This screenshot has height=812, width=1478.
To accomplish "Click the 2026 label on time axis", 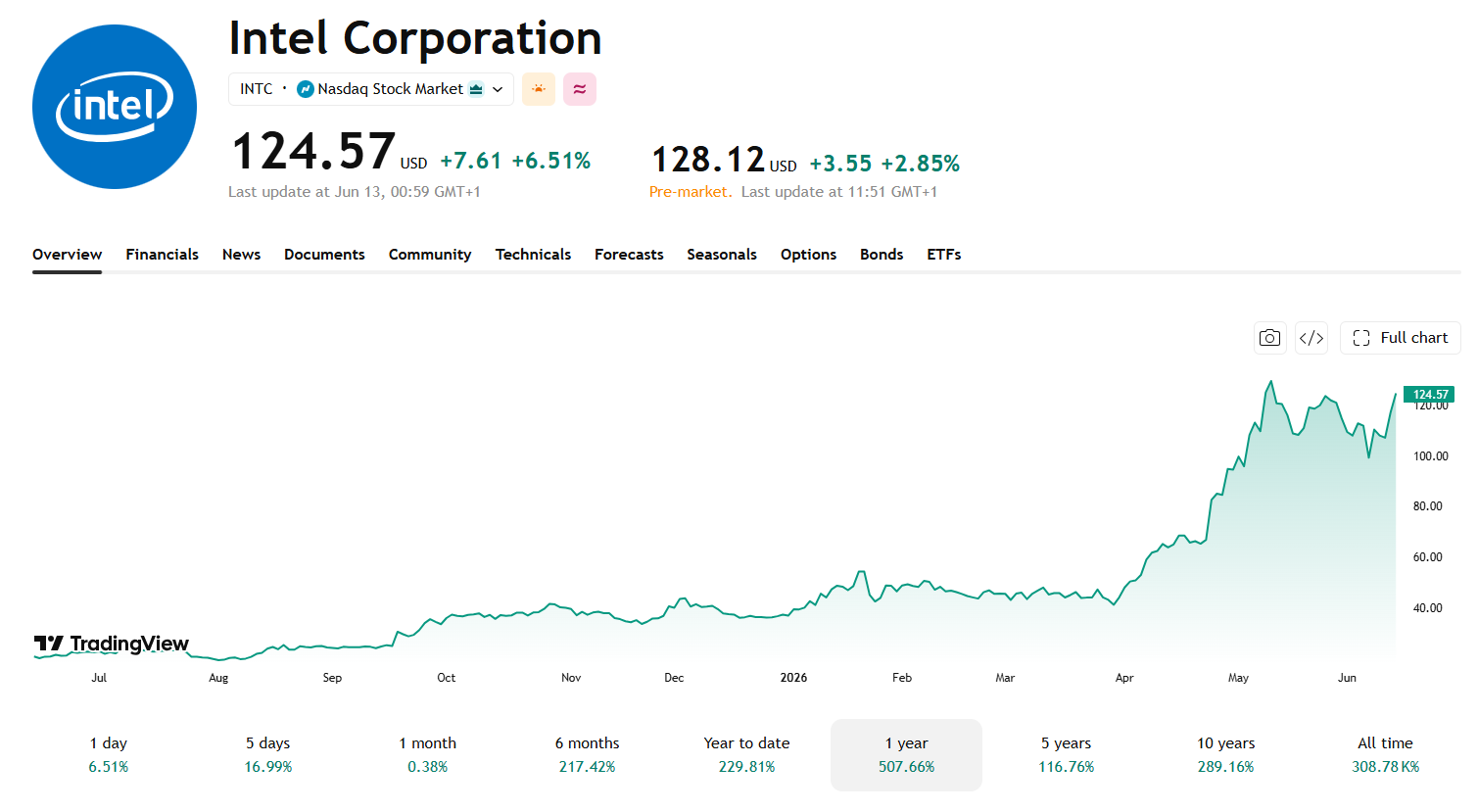I will (x=793, y=678).
